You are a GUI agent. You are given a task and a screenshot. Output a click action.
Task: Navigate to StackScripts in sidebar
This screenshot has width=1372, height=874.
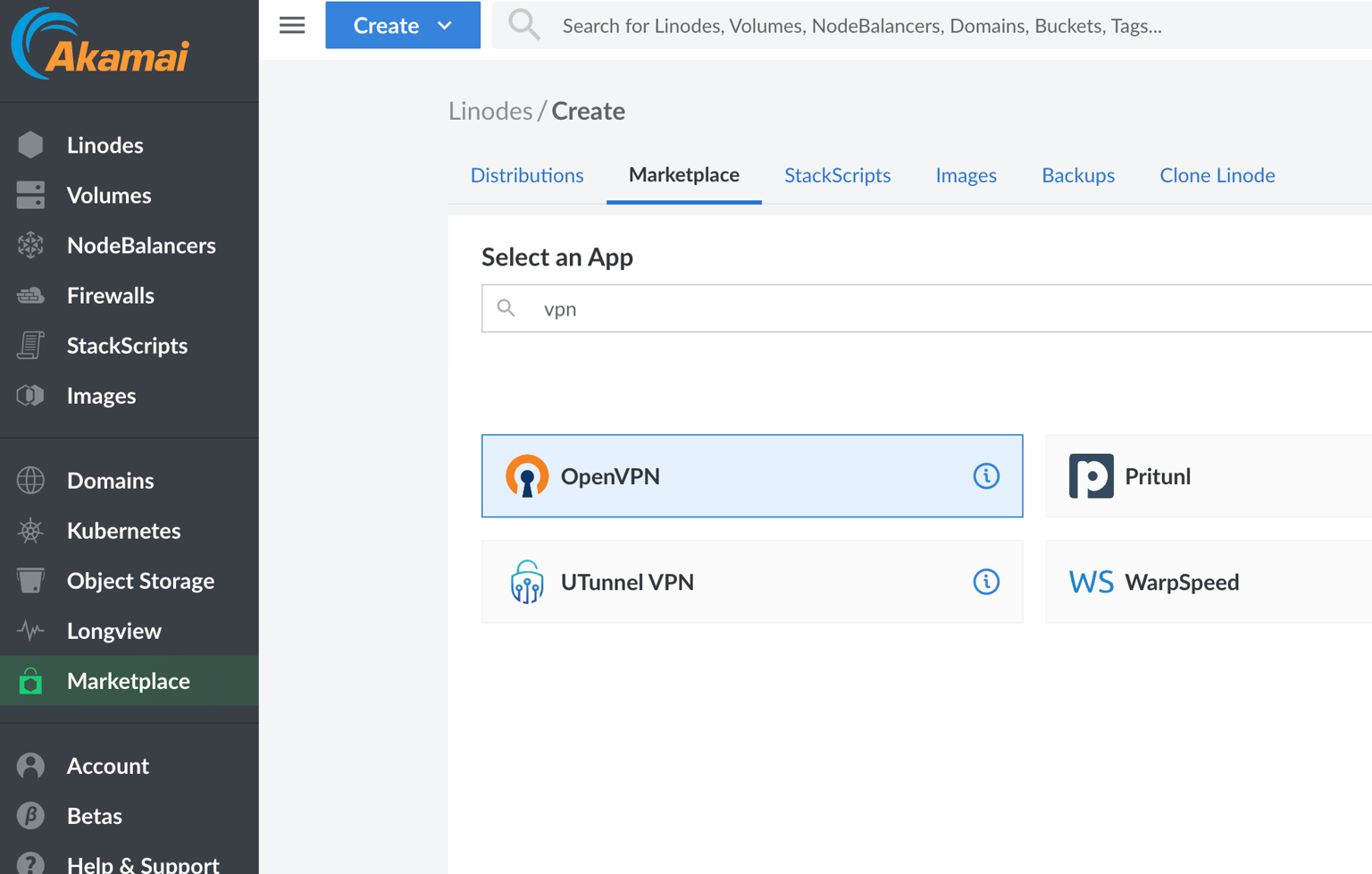pos(130,345)
